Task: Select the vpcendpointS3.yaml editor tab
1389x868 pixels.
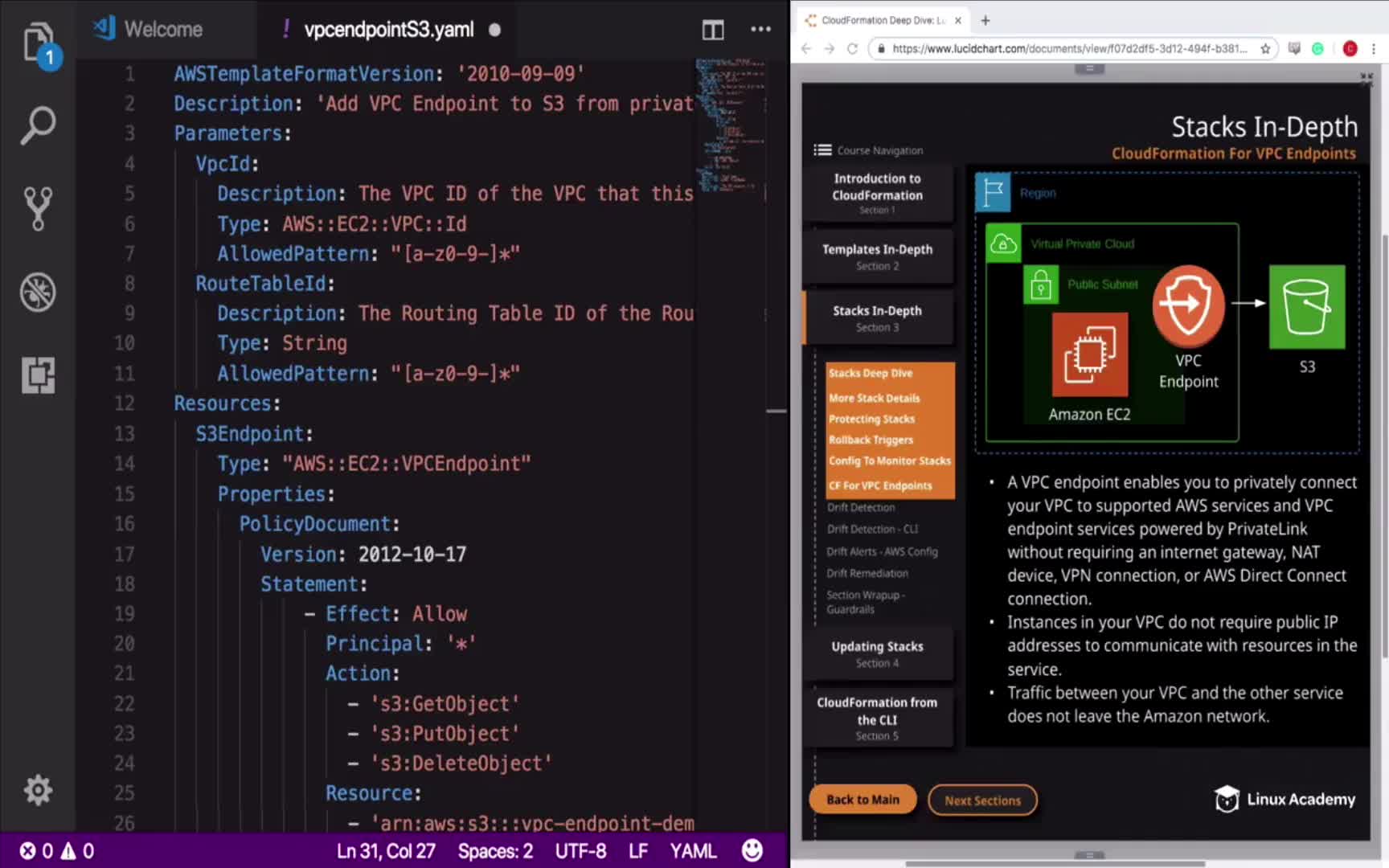Action: pyautogui.click(x=389, y=30)
